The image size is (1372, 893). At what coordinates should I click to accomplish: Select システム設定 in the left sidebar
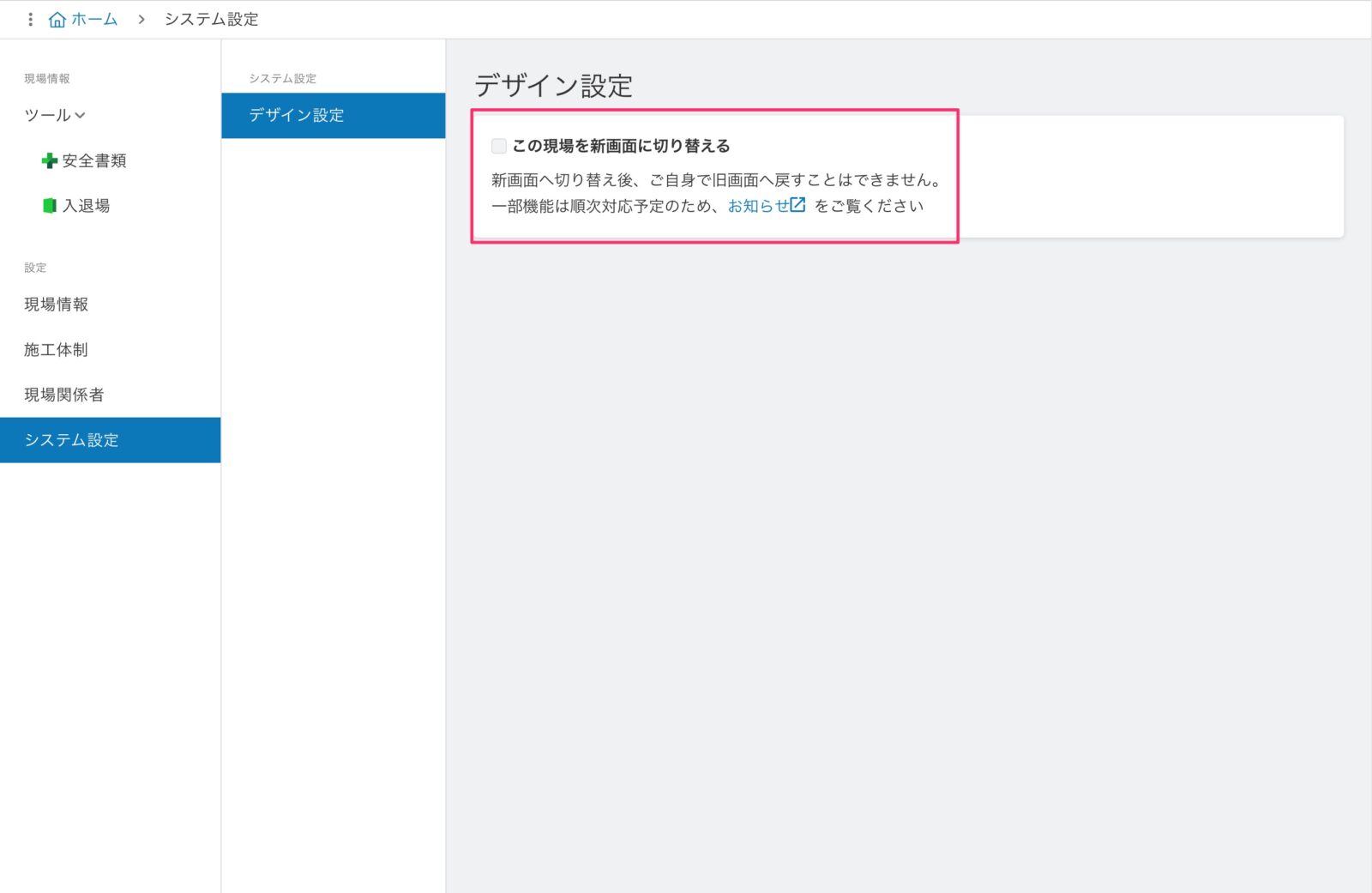pos(110,440)
